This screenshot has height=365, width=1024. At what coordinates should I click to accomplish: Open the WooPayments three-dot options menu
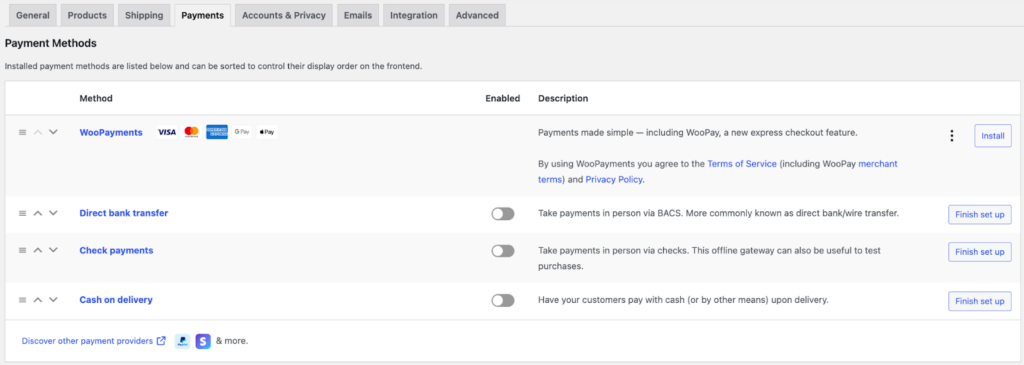[x=952, y=136]
